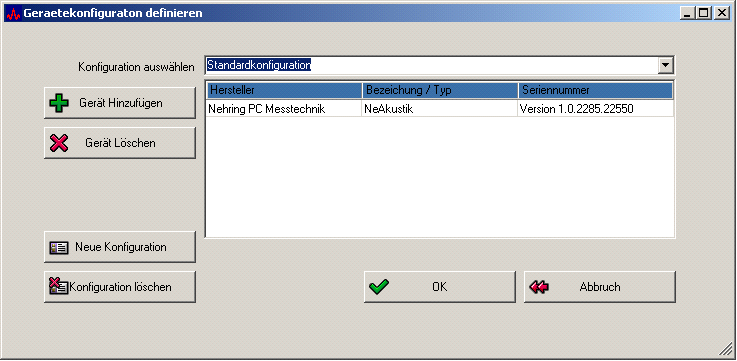Screen dimensions: 737x361
Task: Cancel by clicking the Abbruch label
Action: [x=600, y=287]
